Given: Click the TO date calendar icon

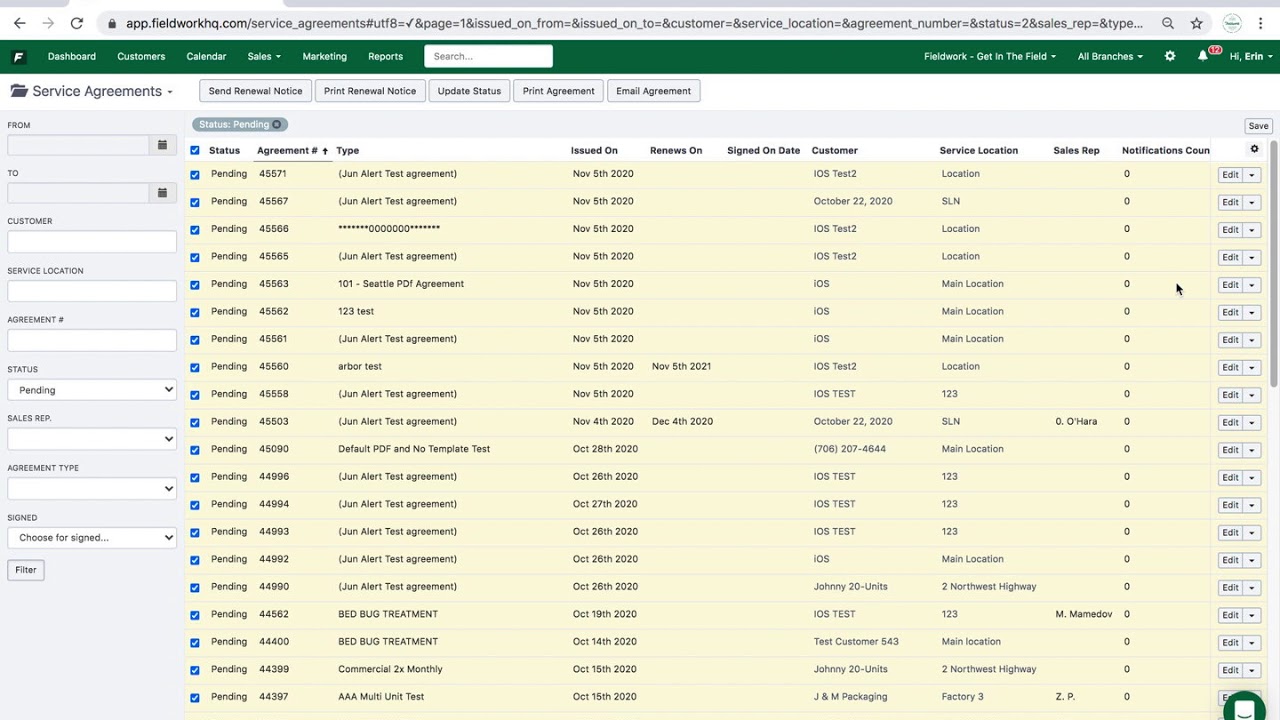Looking at the screenshot, I should pyautogui.click(x=162, y=193).
